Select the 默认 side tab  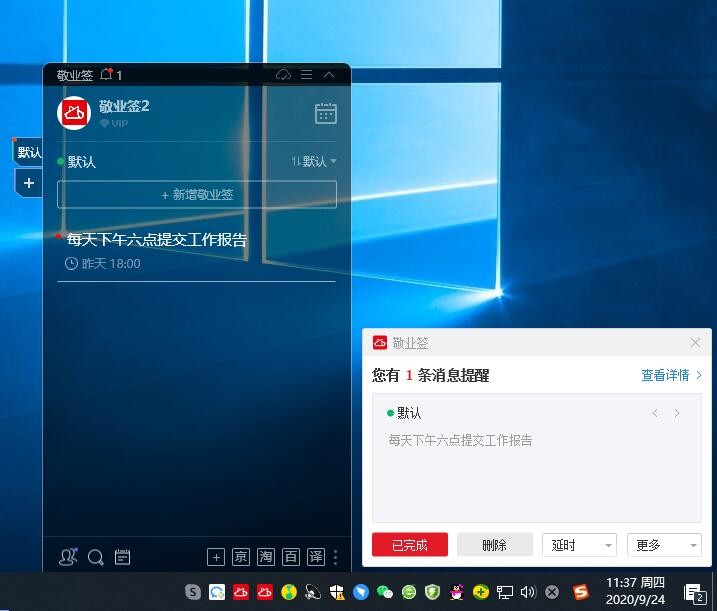[28, 152]
